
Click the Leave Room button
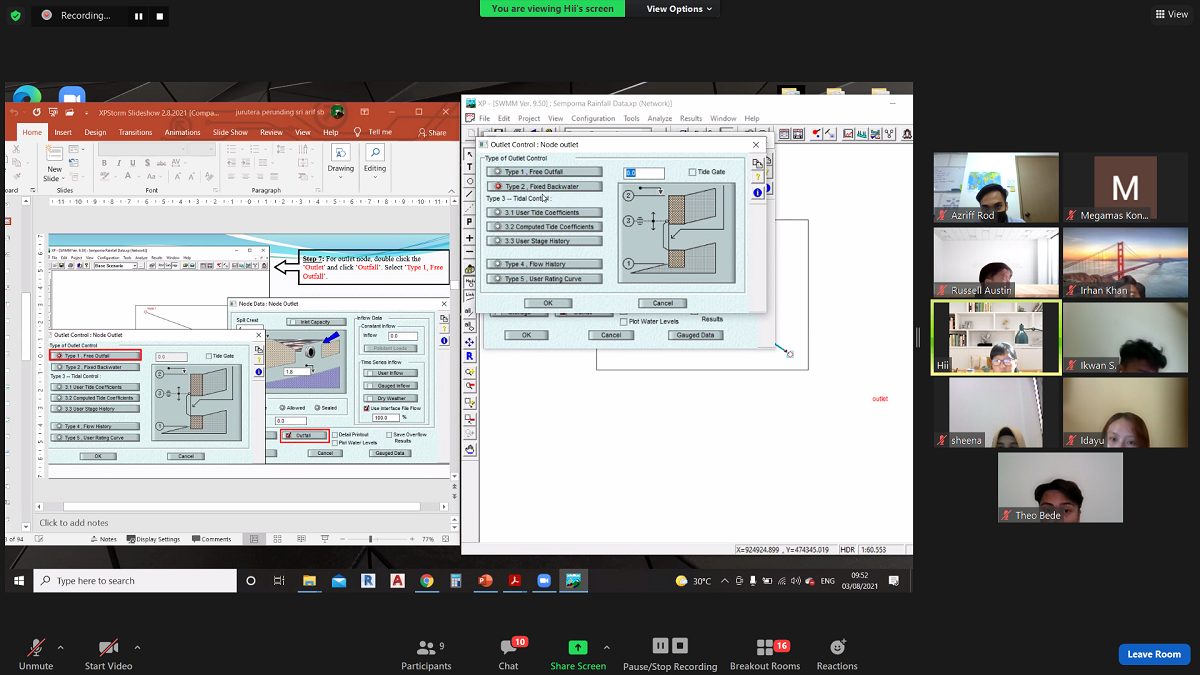[1154, 654]
